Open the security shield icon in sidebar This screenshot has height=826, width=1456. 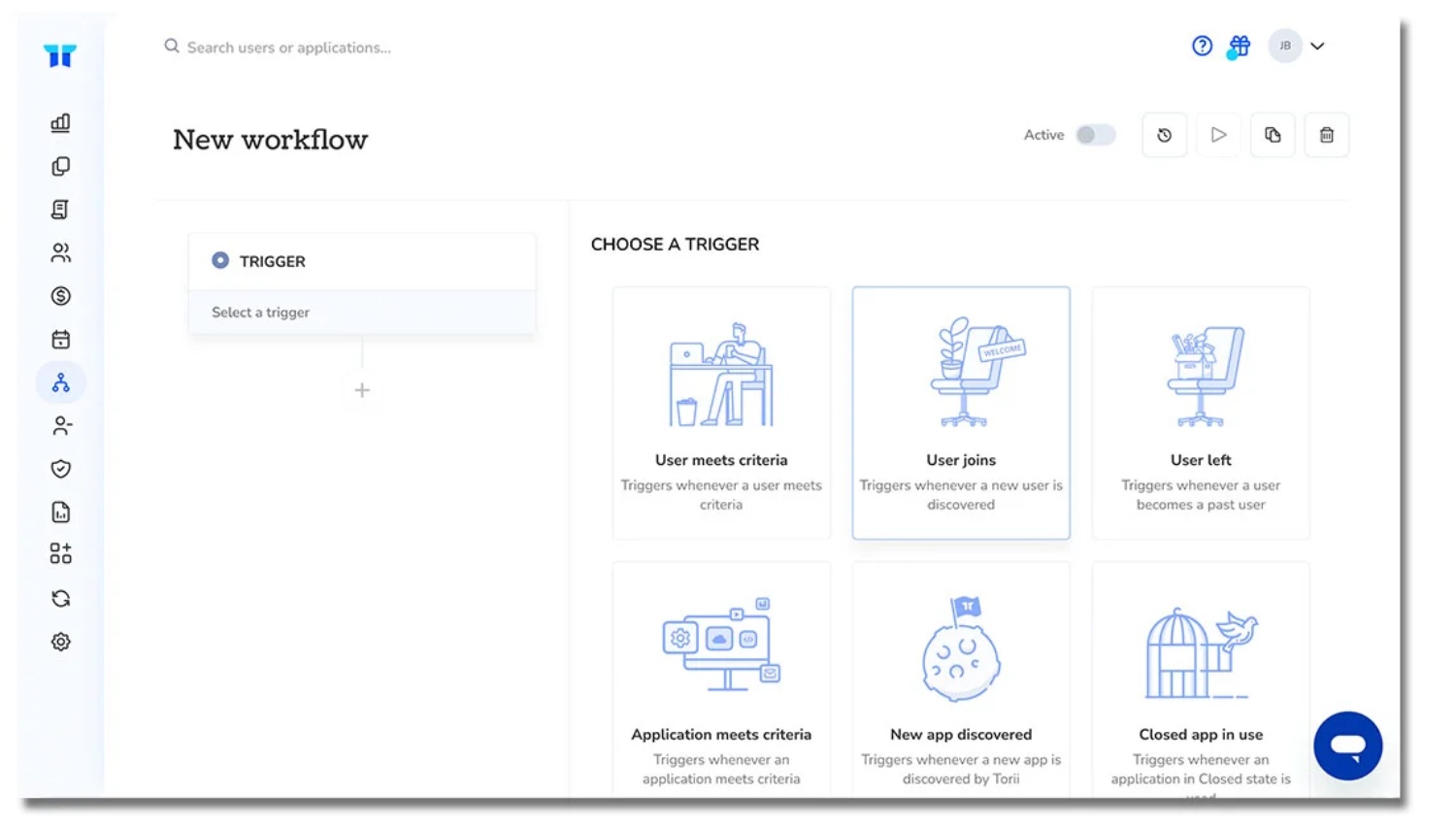pyautogui.click(x=60, y=469)
